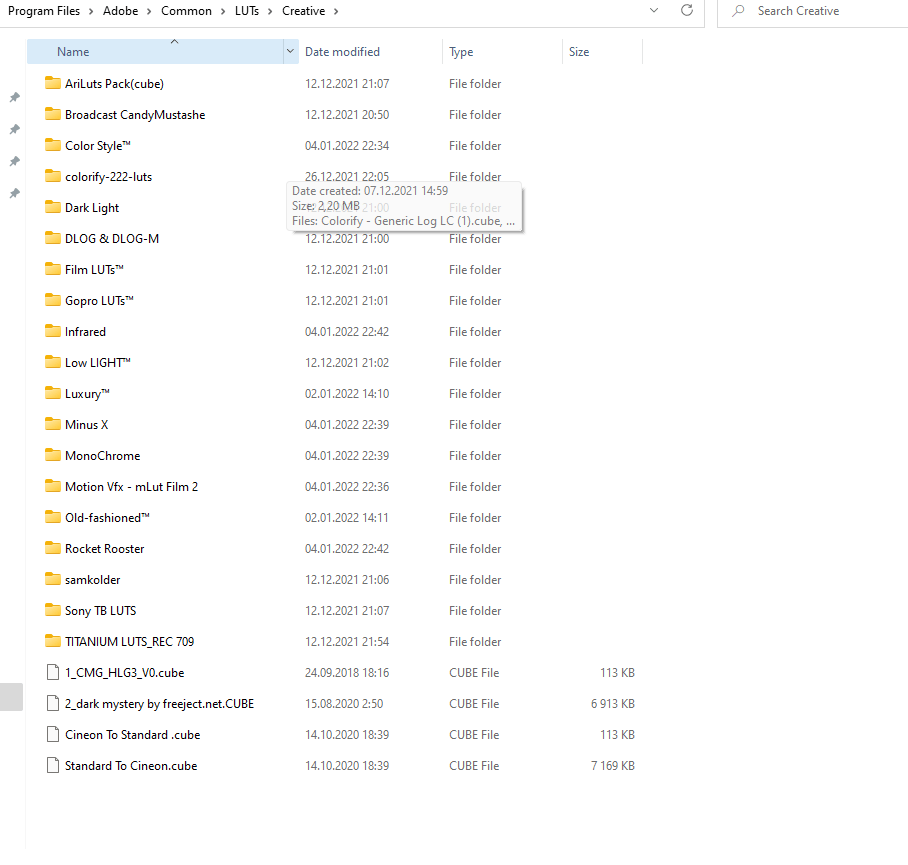908x865 pixels.
Task: Expand the chevron after Program Files
Action: coord(91,11)
